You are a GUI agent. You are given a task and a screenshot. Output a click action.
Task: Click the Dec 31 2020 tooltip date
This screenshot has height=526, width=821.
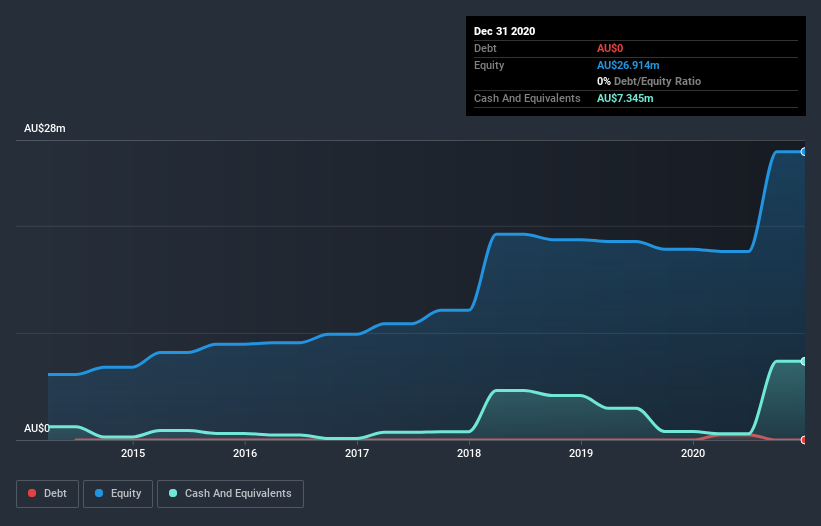click(504, 31)
